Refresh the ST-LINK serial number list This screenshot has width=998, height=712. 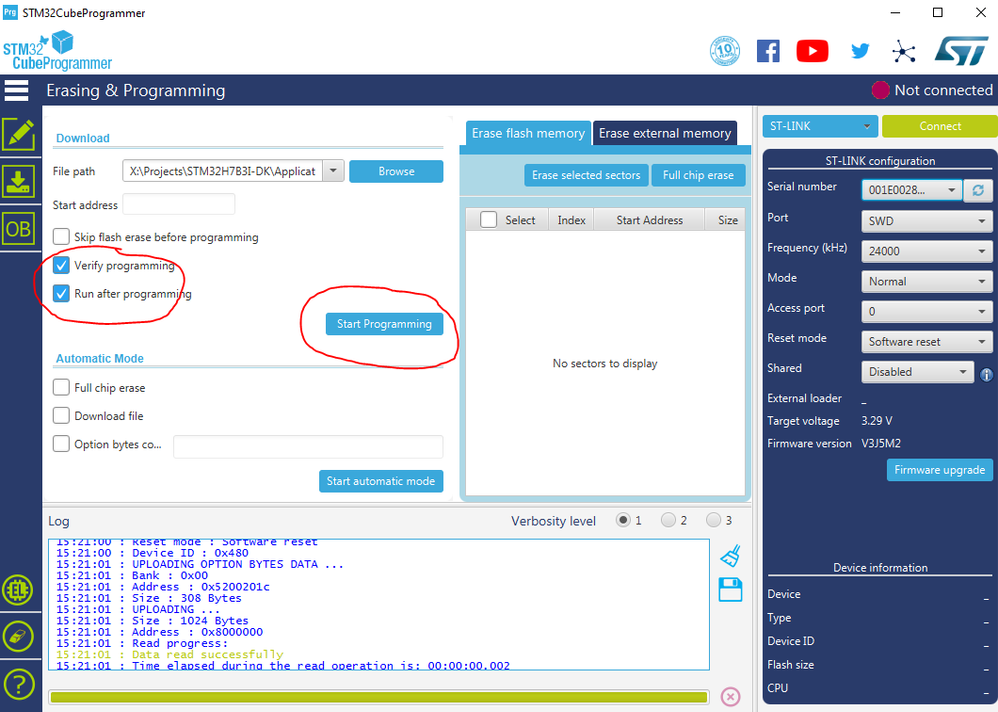tap(978, 190)
